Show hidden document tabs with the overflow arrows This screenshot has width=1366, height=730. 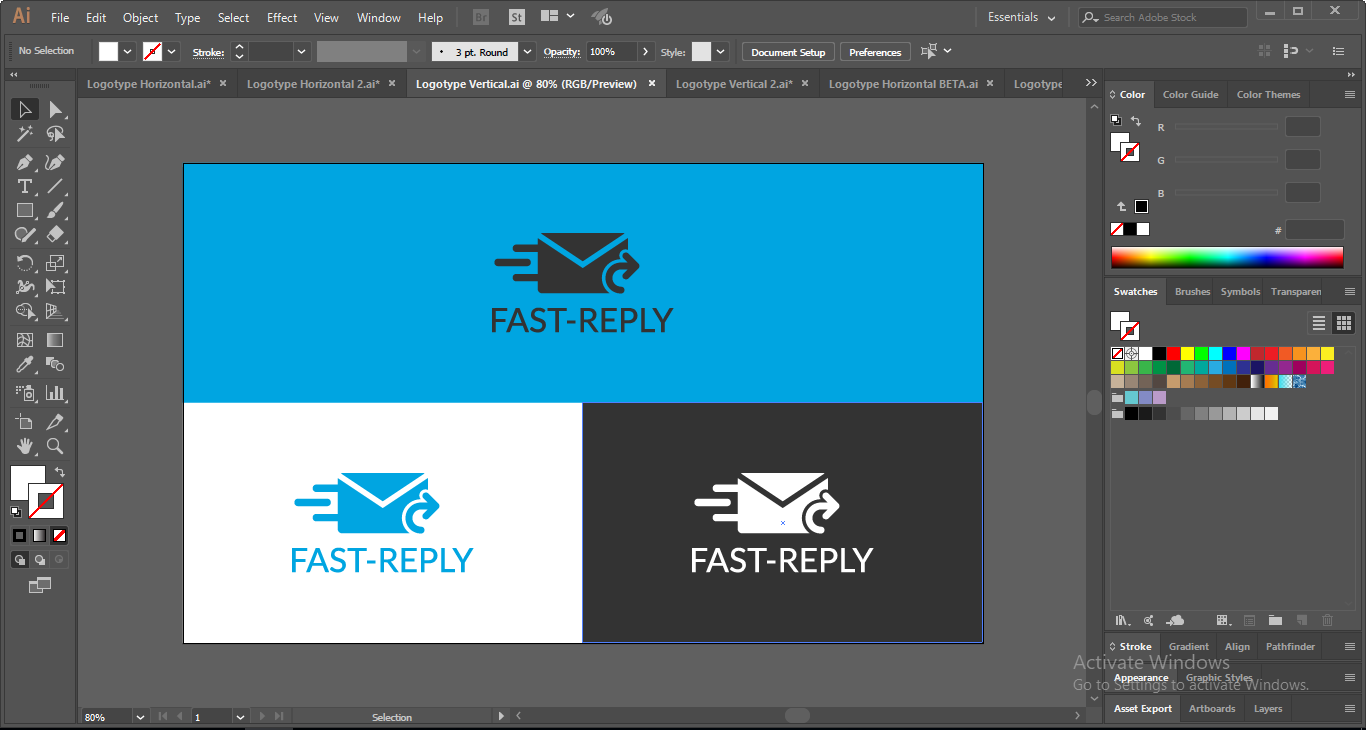click(x=1091, y=84)
